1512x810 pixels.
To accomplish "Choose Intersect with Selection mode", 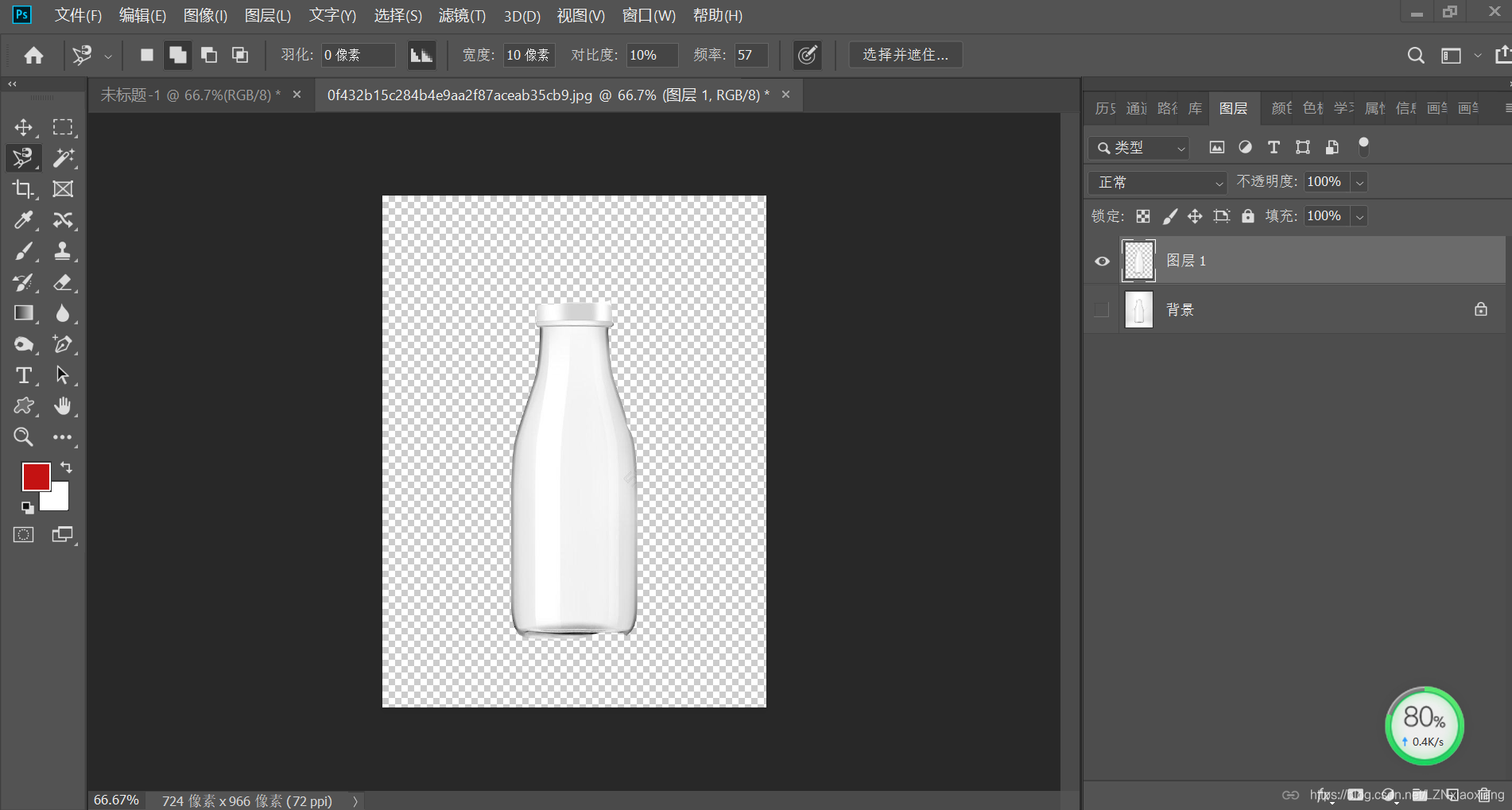I will 239,55.
